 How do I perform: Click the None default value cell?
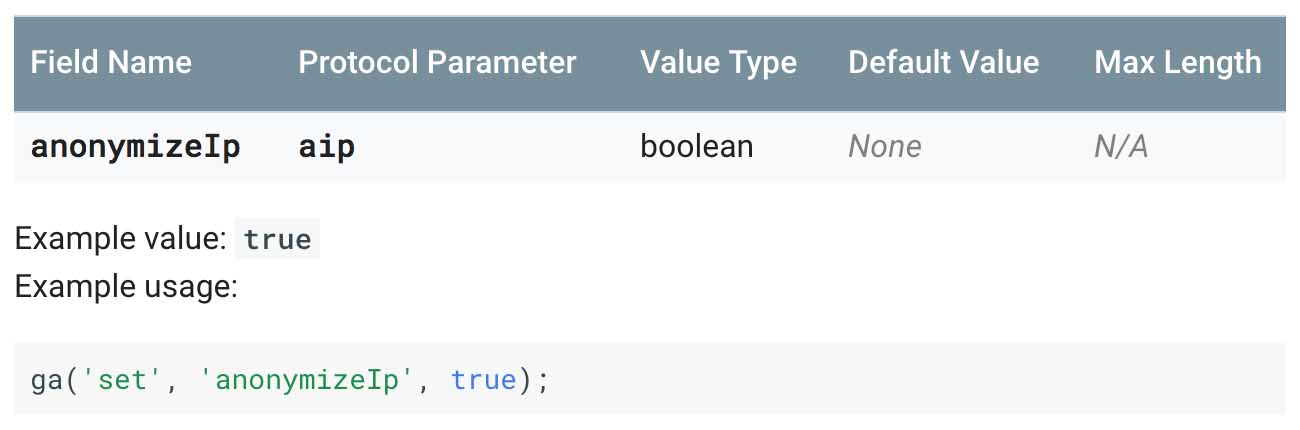pyautogui.click(x=884, y=147)
